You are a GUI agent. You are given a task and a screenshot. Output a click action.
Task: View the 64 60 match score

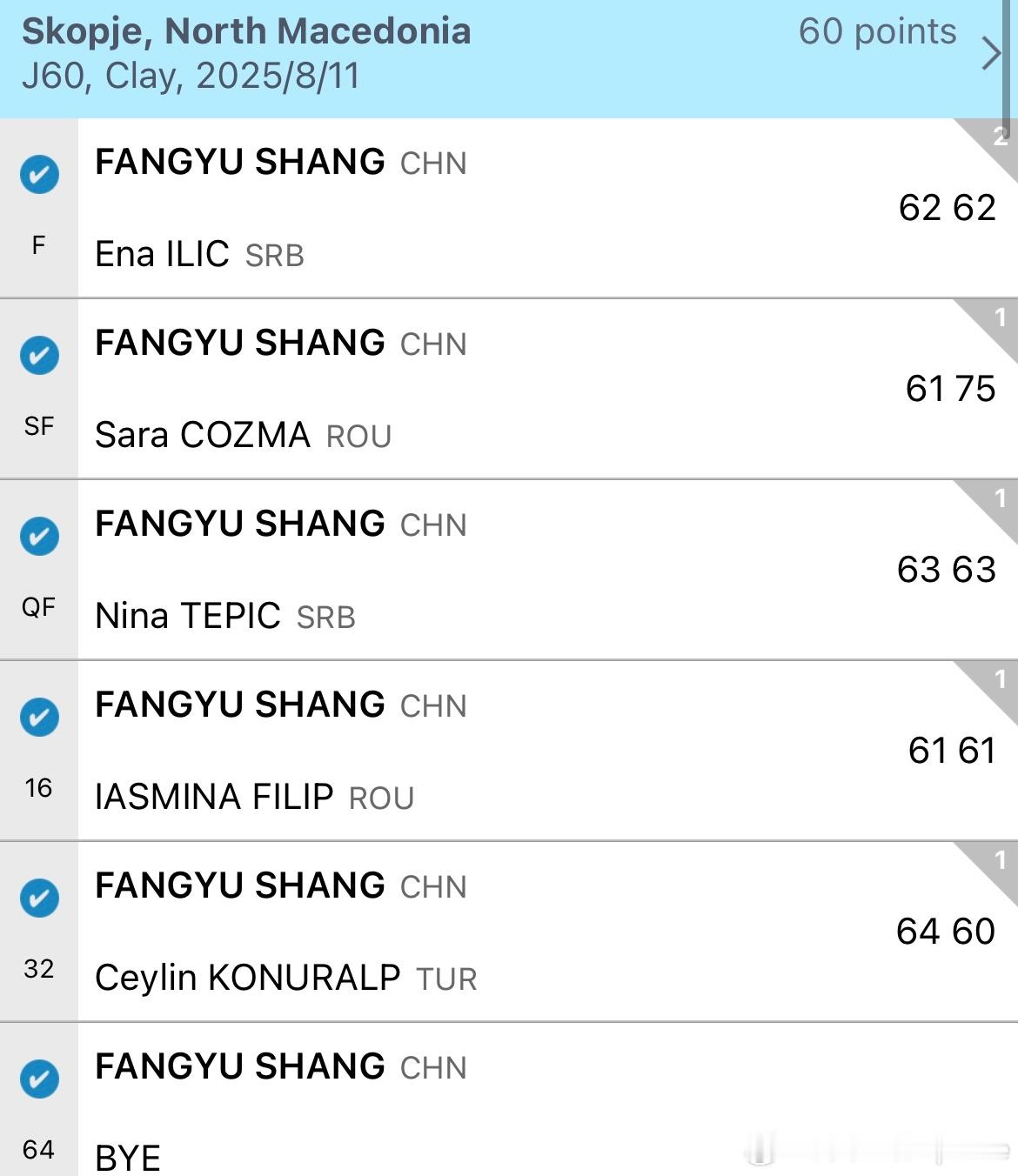946,932
